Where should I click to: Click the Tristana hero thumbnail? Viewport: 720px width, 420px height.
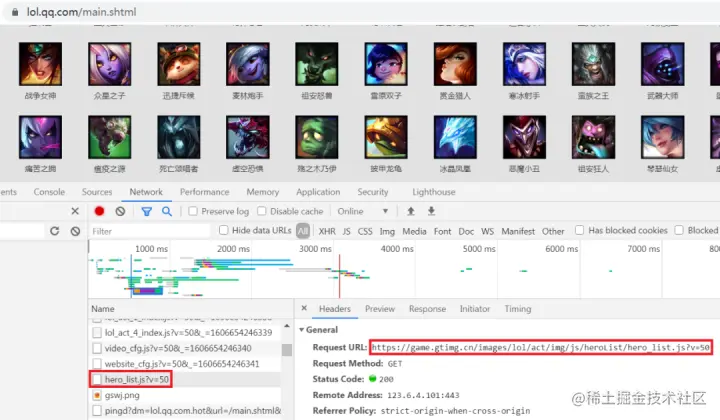click(248, 64)
